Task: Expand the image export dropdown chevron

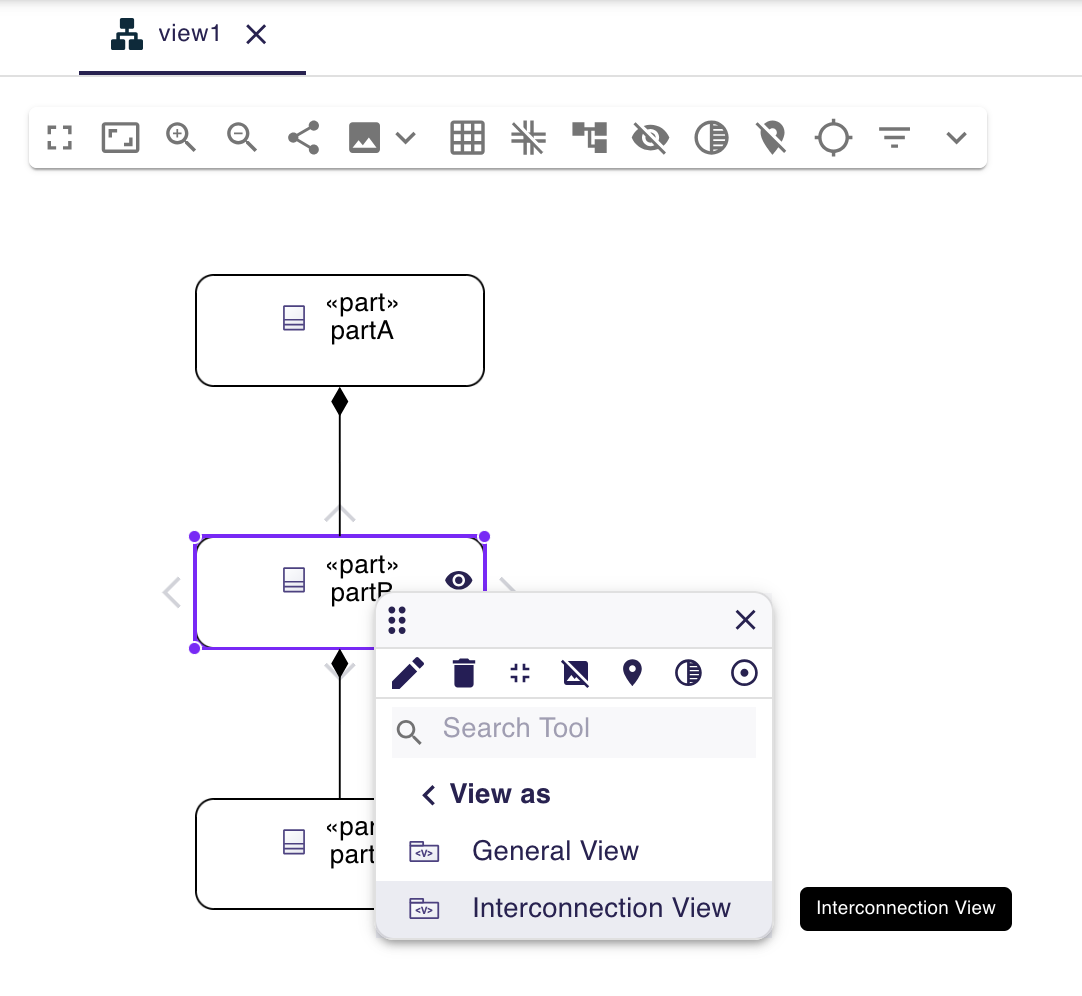Action: 406,137
